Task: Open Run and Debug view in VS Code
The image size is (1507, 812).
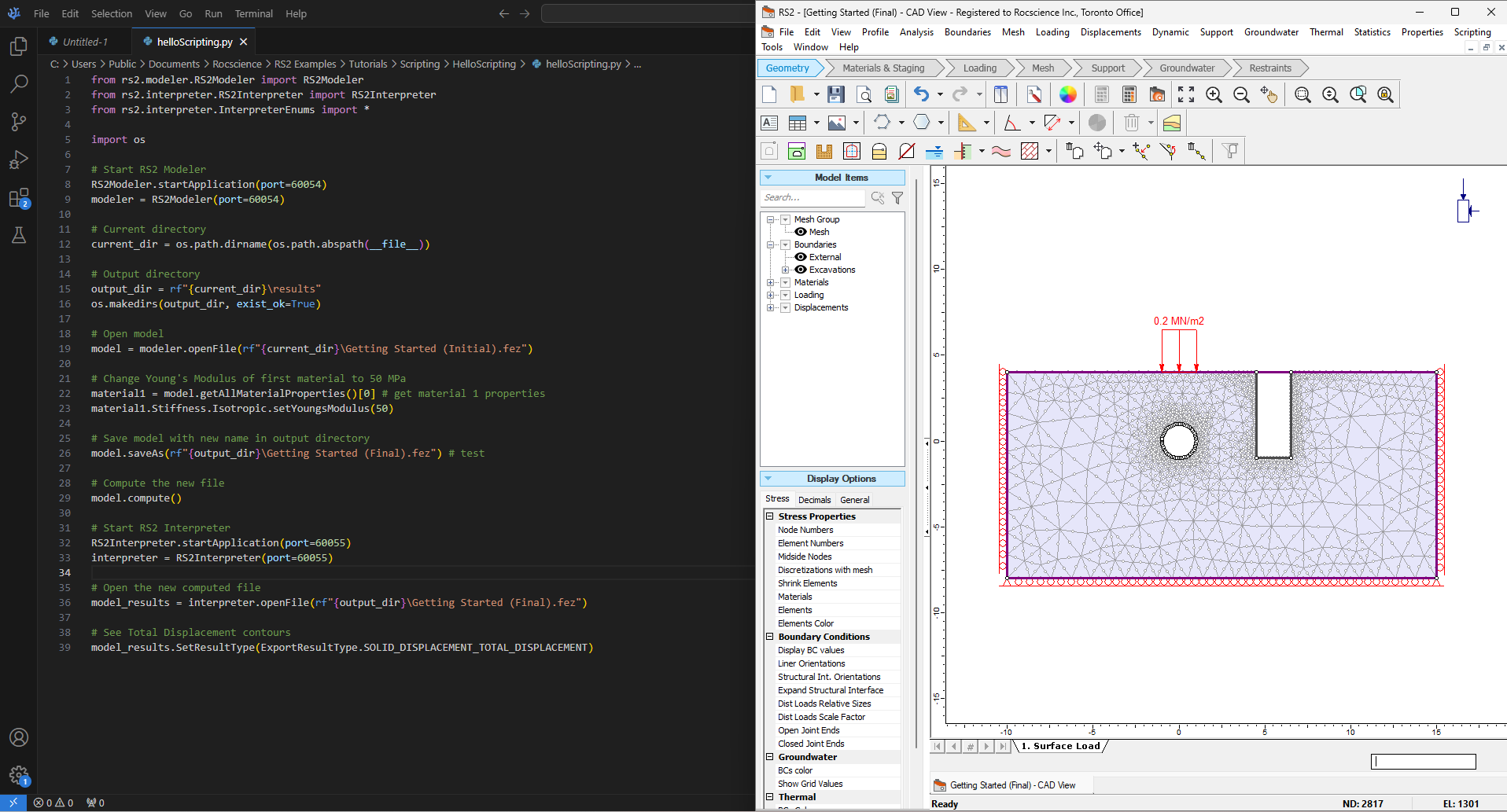Action: coord(19,160)
